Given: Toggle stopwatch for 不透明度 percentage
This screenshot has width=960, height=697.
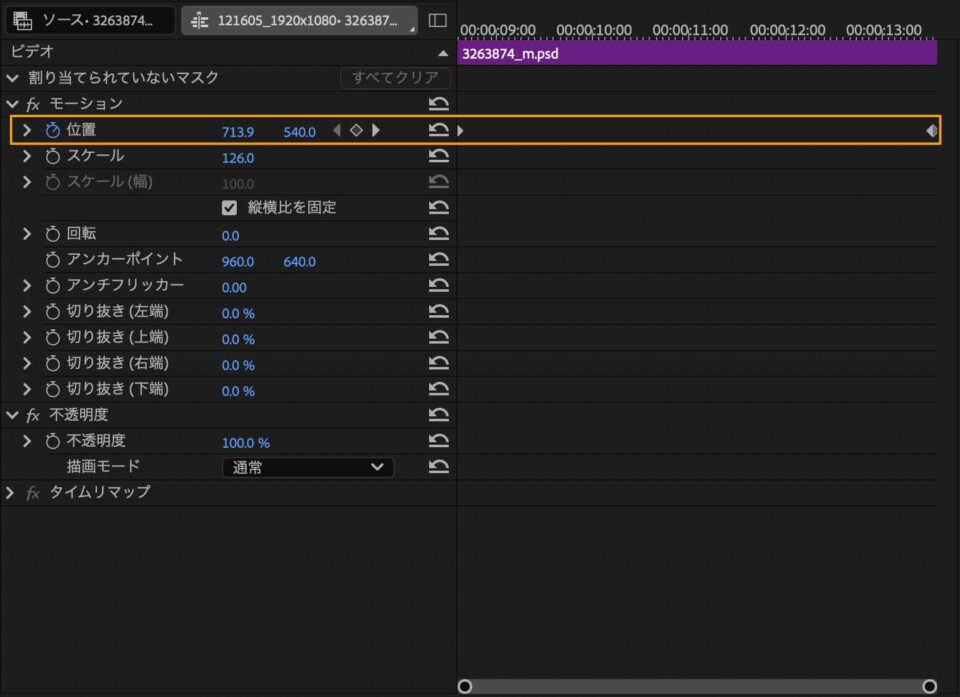Looking at the screenshot, I should (53, 441).
